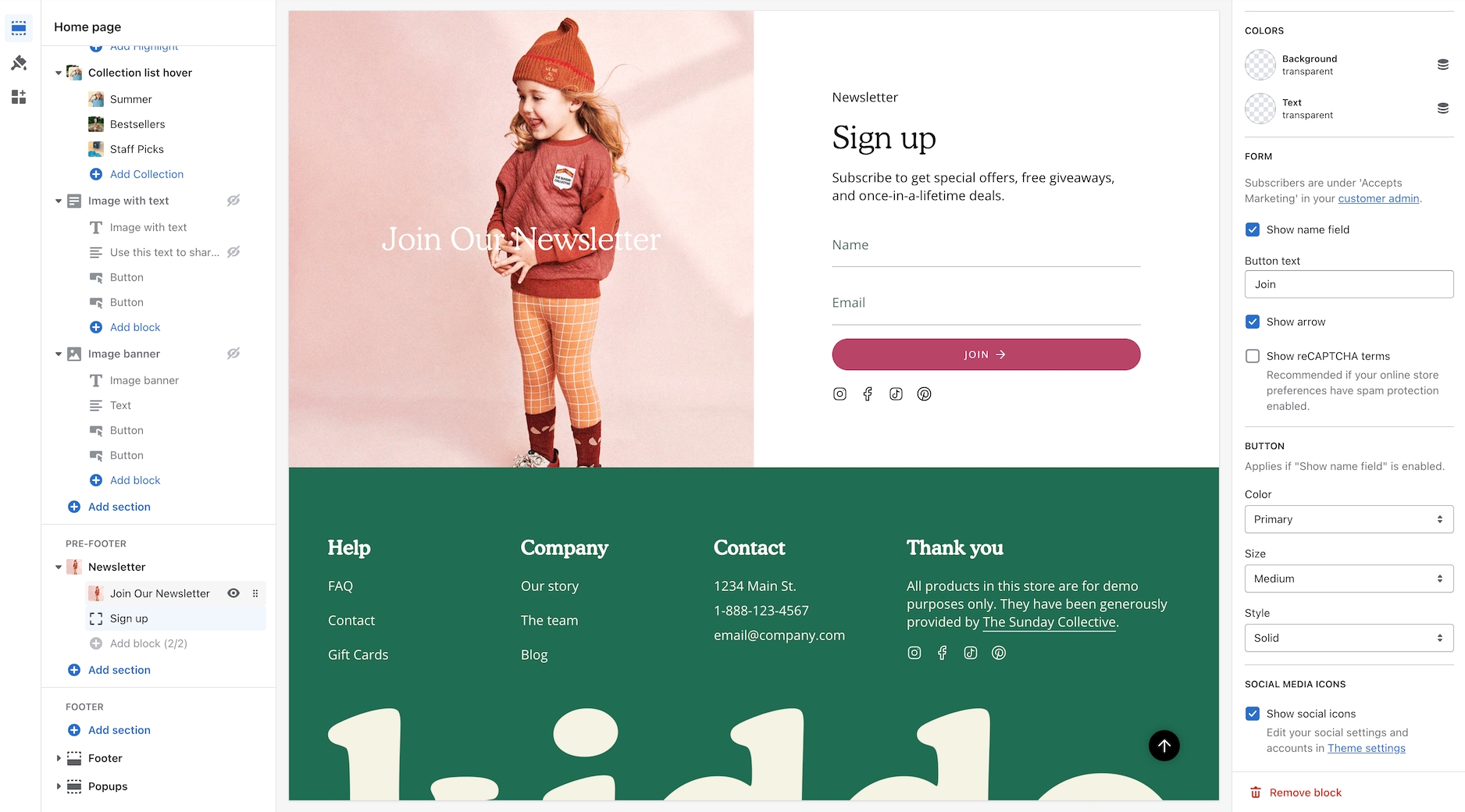This screenshot has width=1465, height=812.
Task: Expand the Footer section
Action: point(59,758)
